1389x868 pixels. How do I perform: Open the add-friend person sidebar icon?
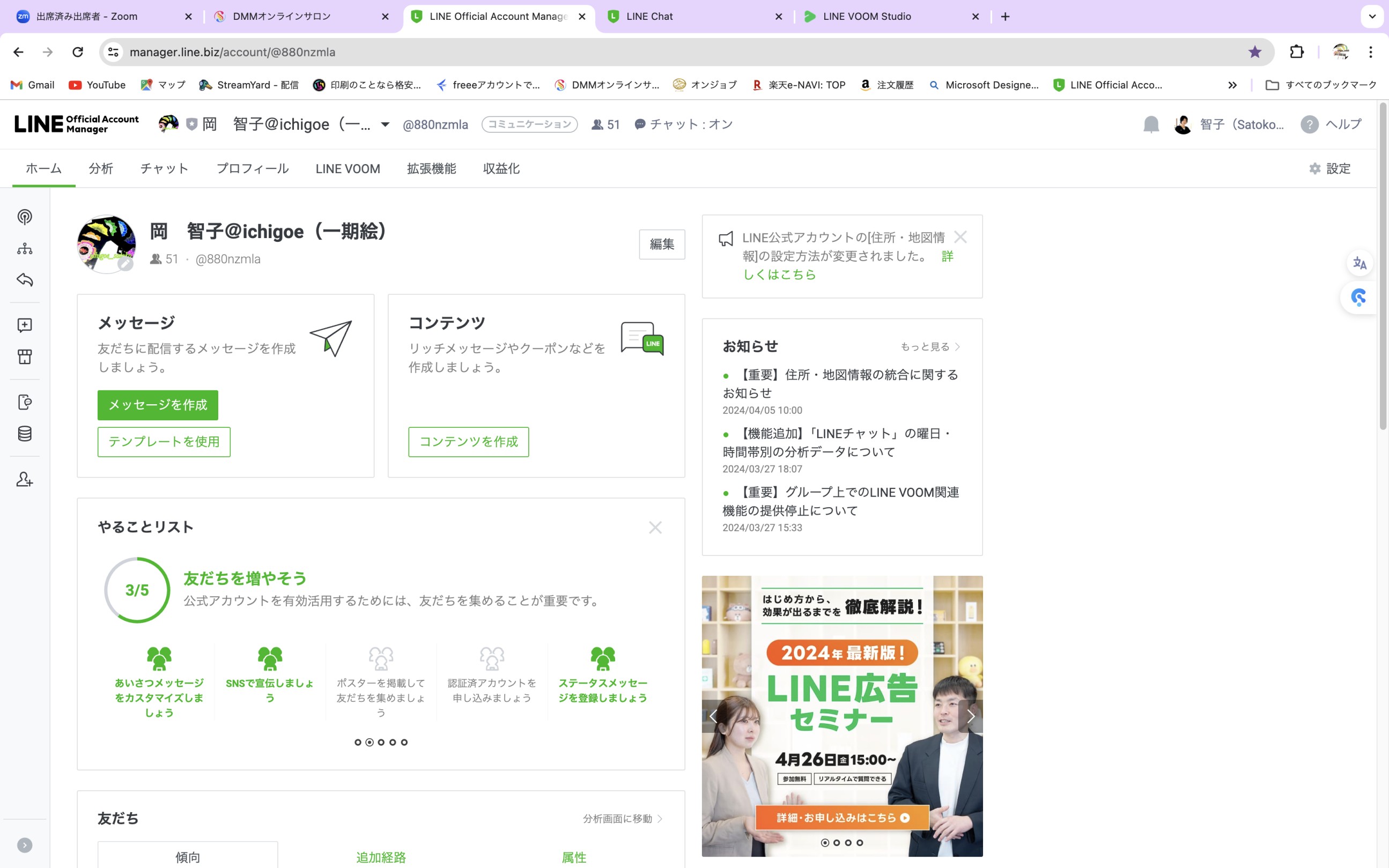click(25, 479)
